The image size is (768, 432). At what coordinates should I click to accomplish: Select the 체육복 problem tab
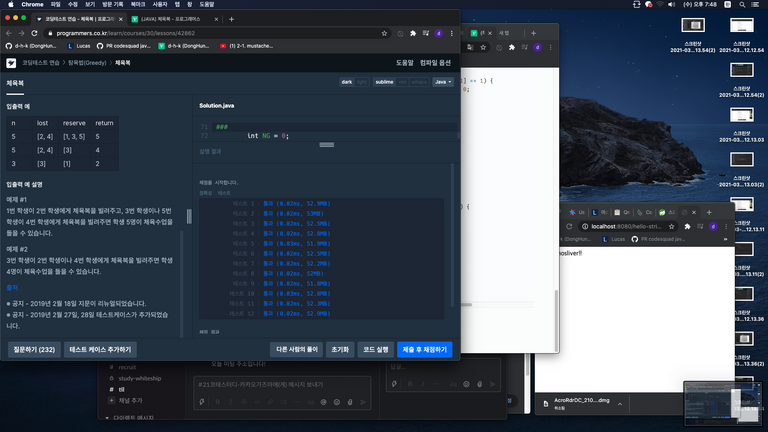click(x=15, y=83)
